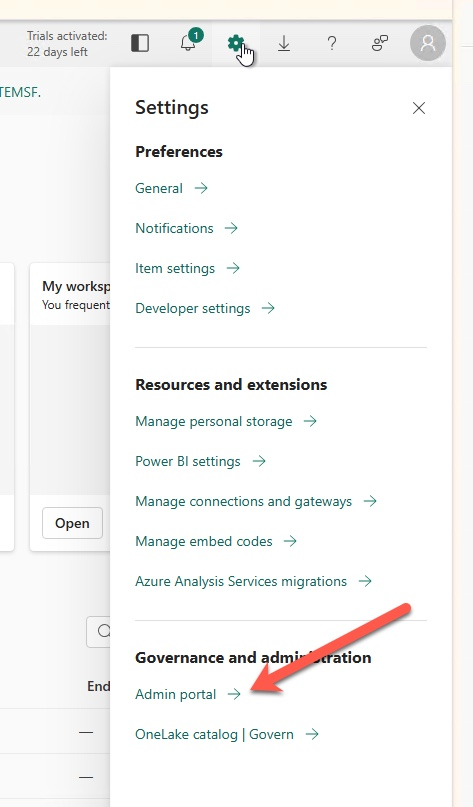Click the My workspace card title
The height and width of the screenshot is (807, 473).
[76, 287]
